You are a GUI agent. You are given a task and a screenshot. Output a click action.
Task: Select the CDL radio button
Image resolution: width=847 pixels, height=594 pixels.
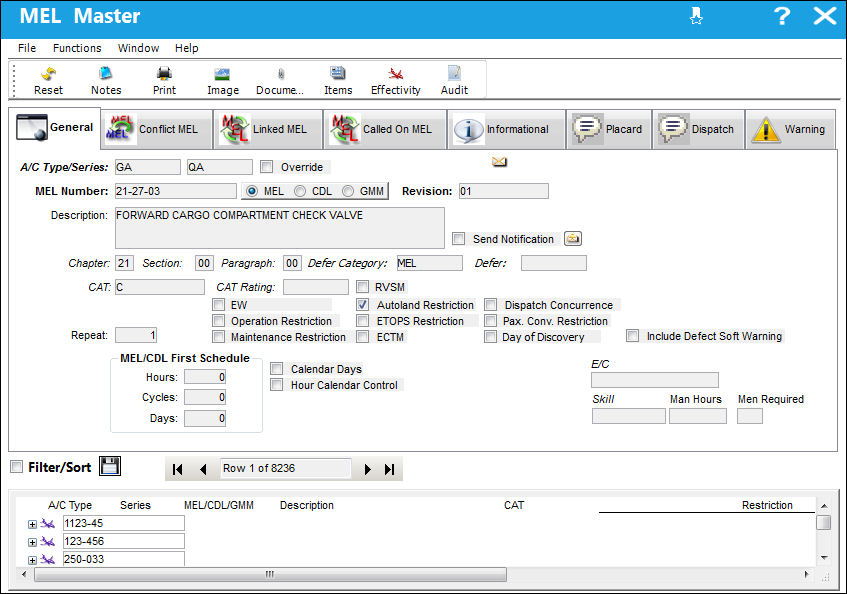pos(300,191)
